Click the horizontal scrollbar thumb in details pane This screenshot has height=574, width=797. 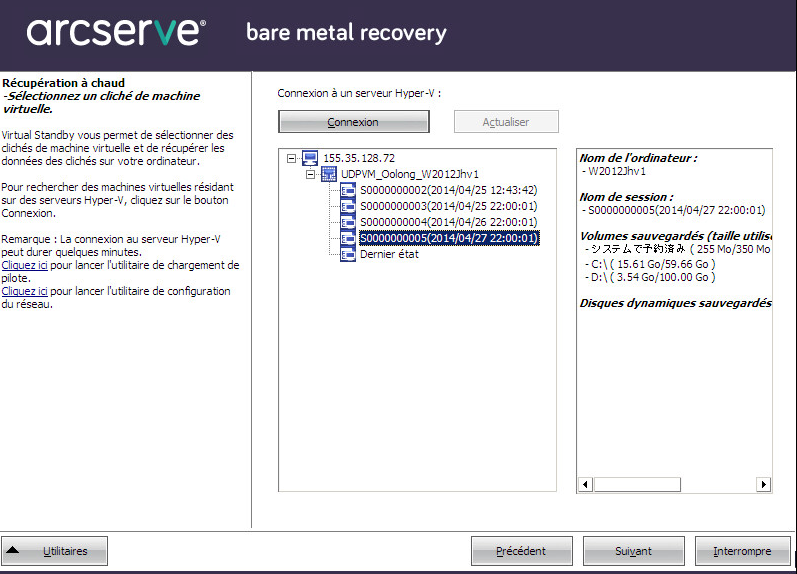pos(637,484)
